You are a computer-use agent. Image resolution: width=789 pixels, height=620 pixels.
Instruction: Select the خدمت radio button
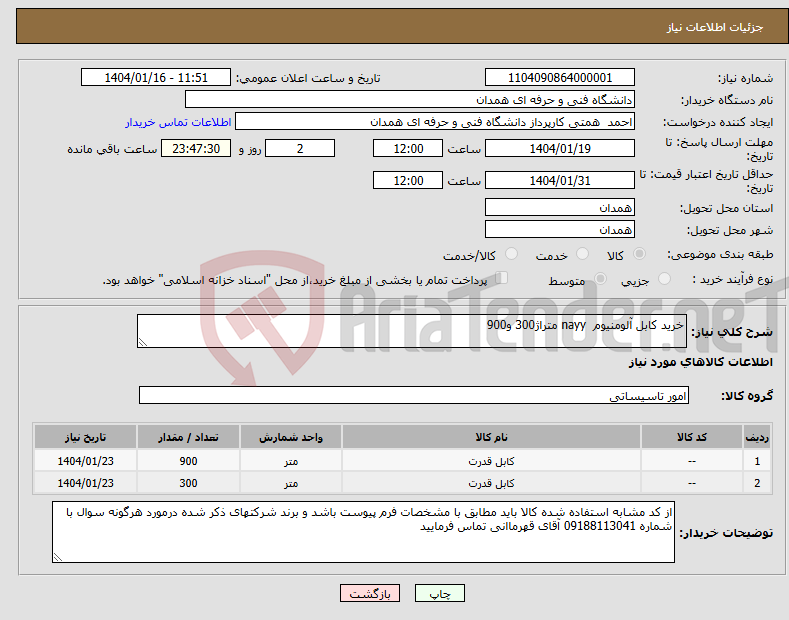[x=582, y=254]
